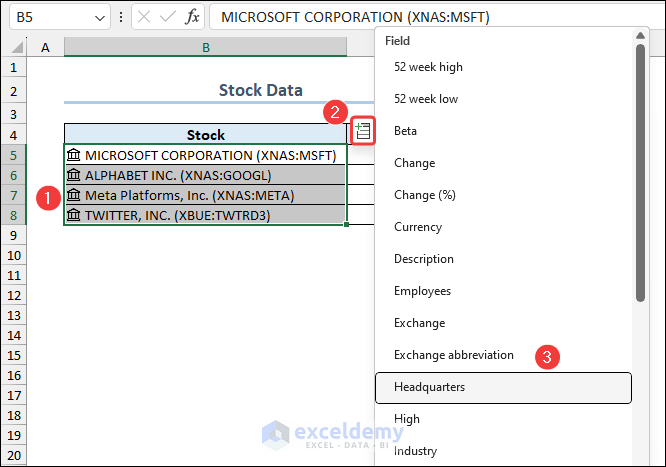
Task: Click the Microsoft stock data type icon
Action: (74, 155)
